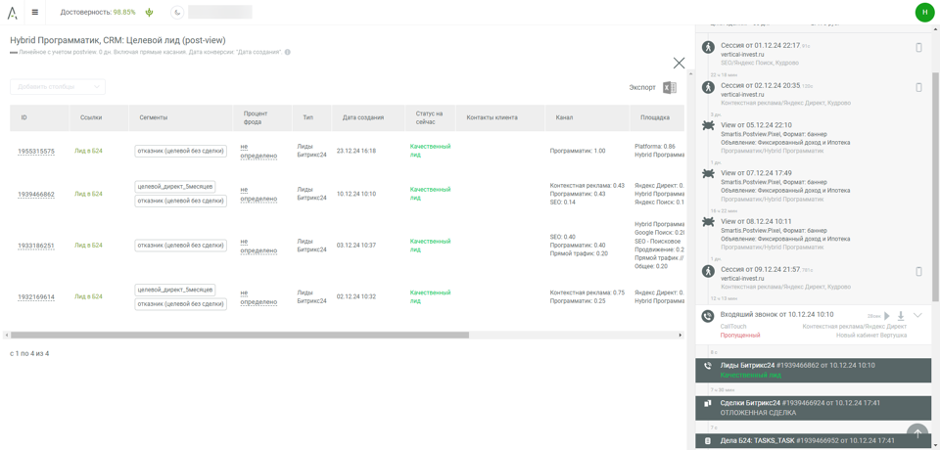The width and height of the screenshot is (941, 452).
Task: Sort table by the ID column header
Action: pos(24,117)
